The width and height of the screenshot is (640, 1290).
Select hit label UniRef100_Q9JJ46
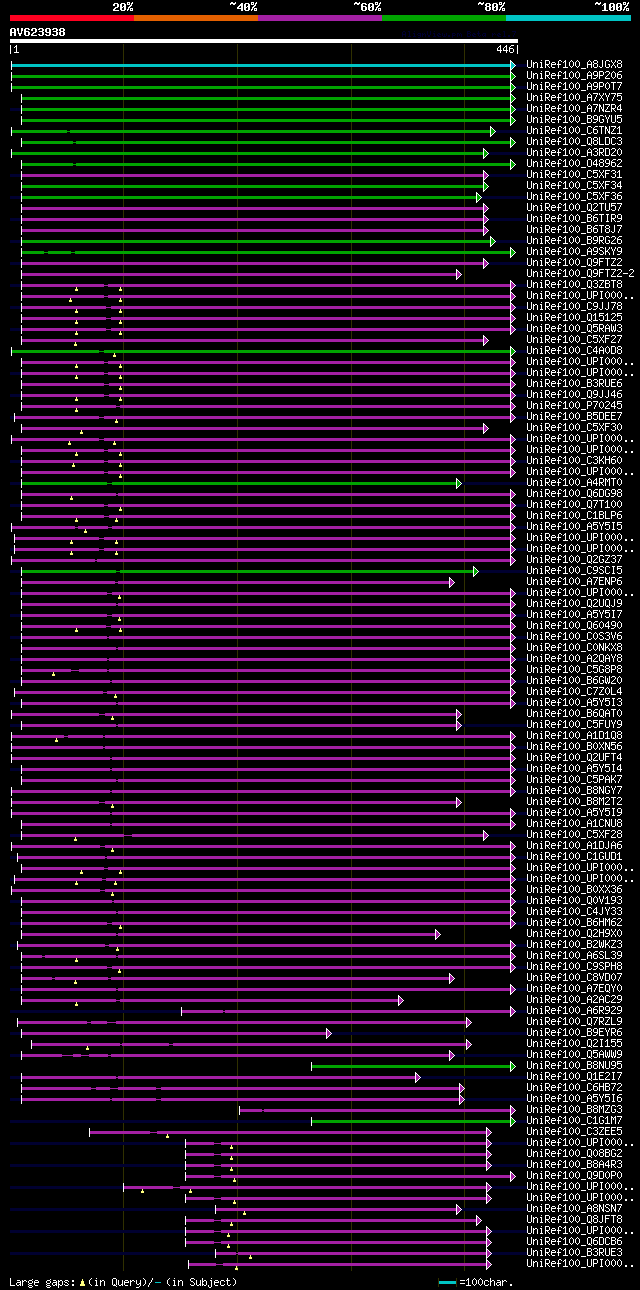pos(574,394)
